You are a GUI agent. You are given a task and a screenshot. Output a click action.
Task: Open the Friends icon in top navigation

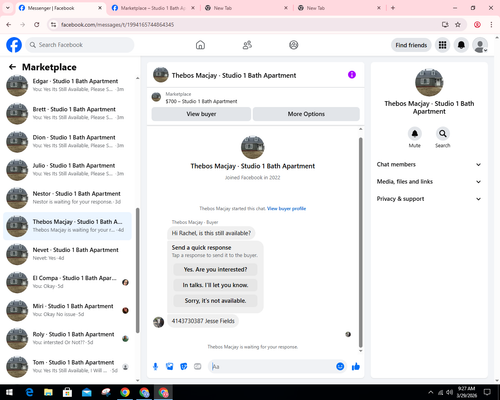[x=247, y=45]
